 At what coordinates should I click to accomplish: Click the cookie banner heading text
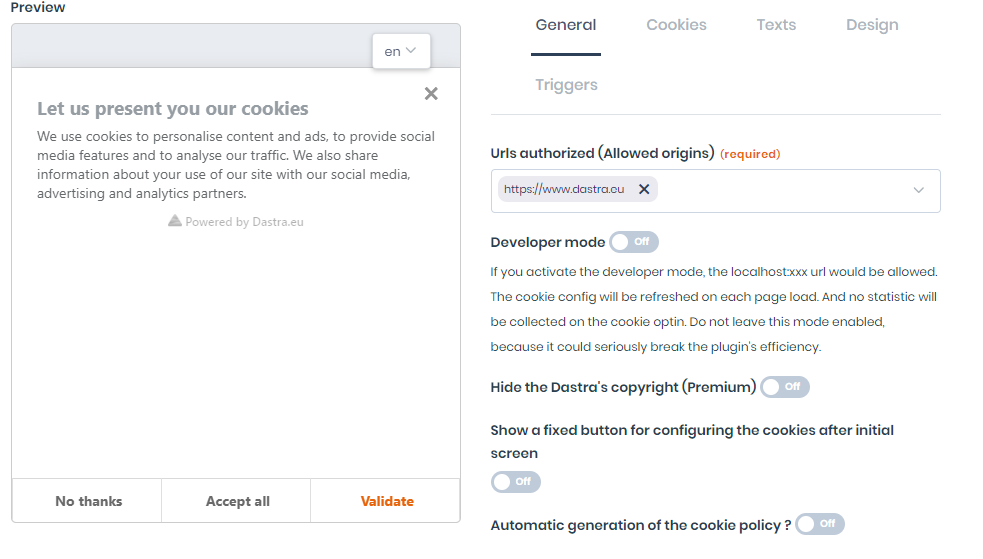172,108
